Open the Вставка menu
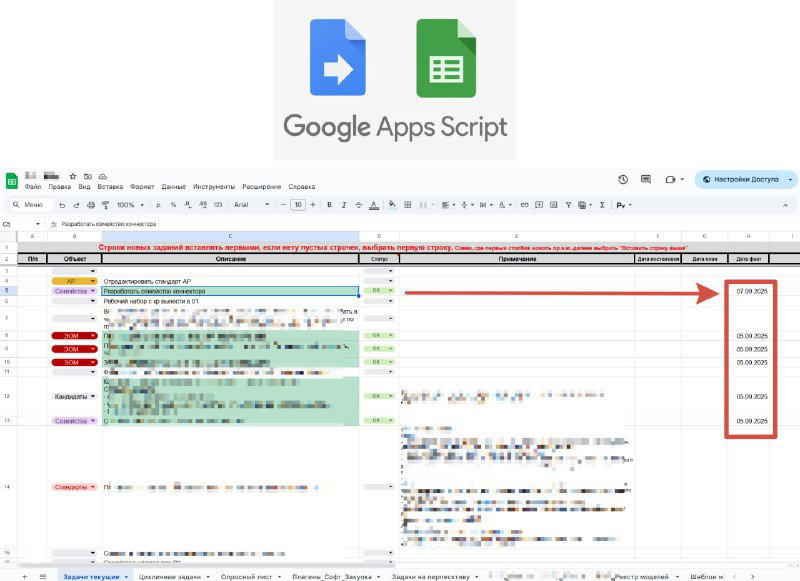800x581 pixels. tap(110, 187)
